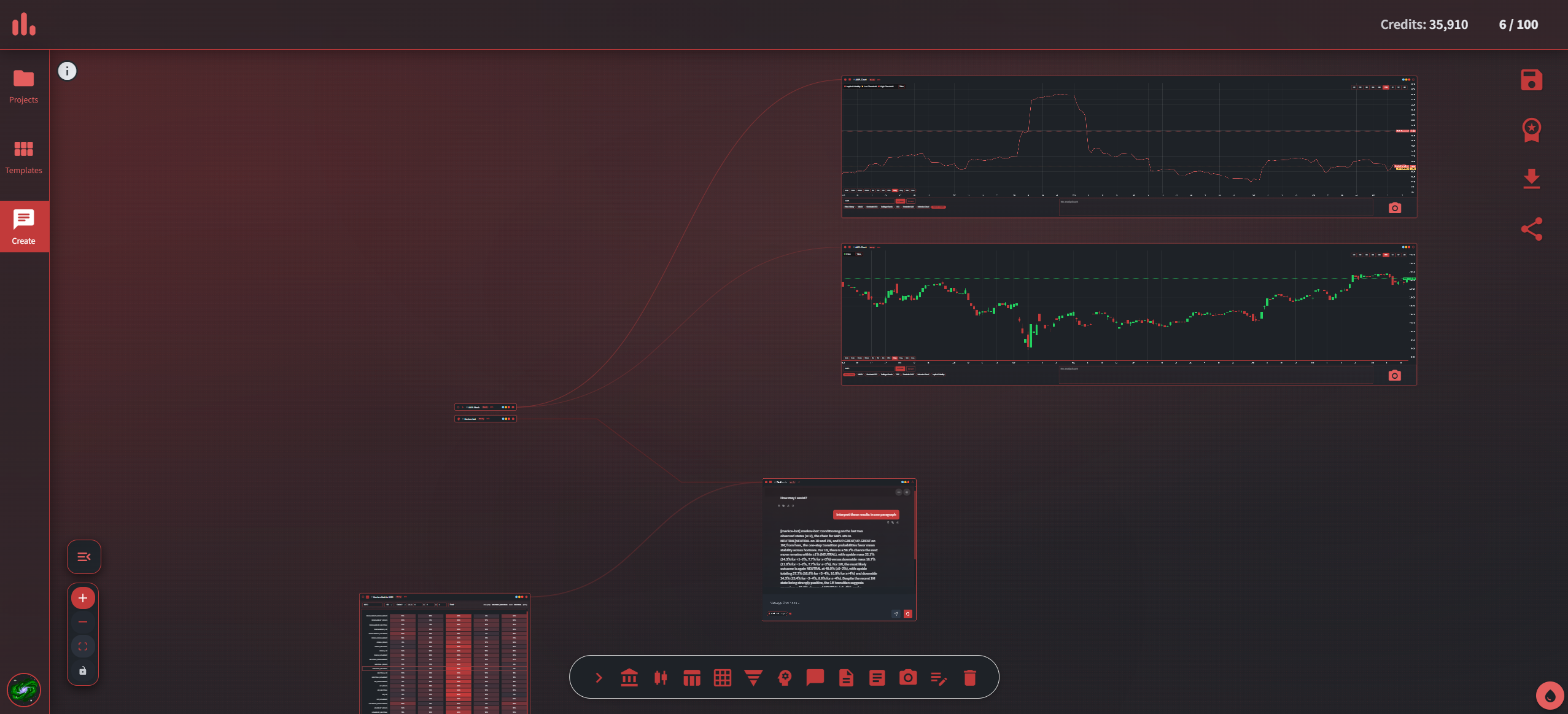The height and width of the screenshot is (714, 1568).
Task: Expand the bottom toolbar chevron arrow
Action: (x=599, y=678)
